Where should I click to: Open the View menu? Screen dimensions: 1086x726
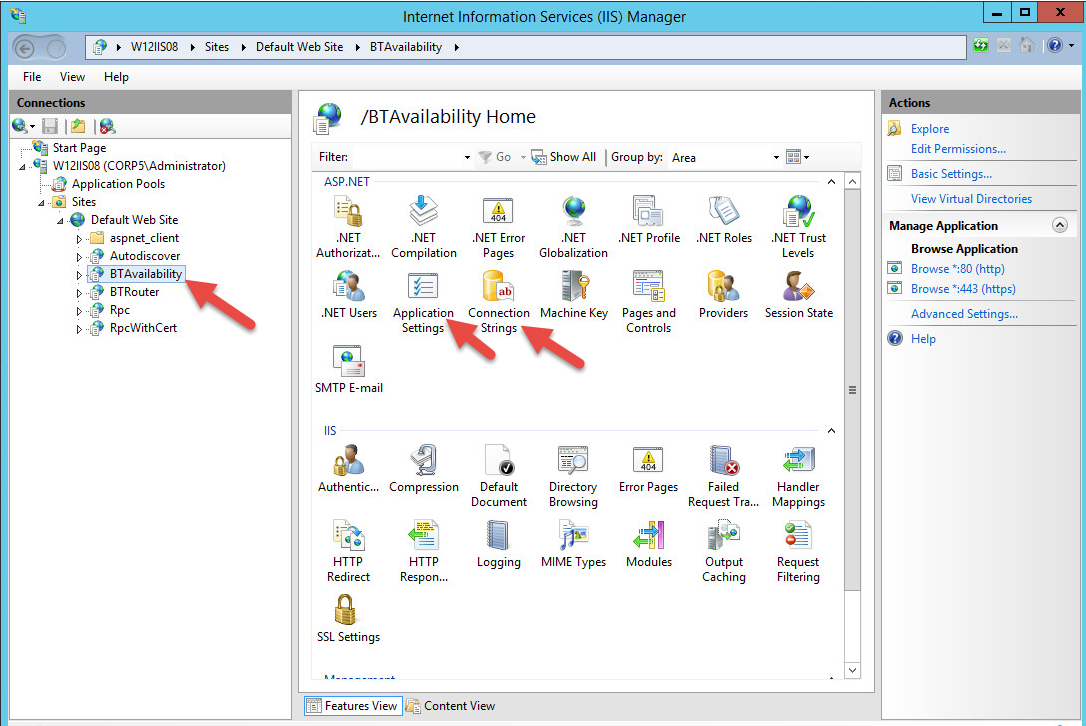72,77
